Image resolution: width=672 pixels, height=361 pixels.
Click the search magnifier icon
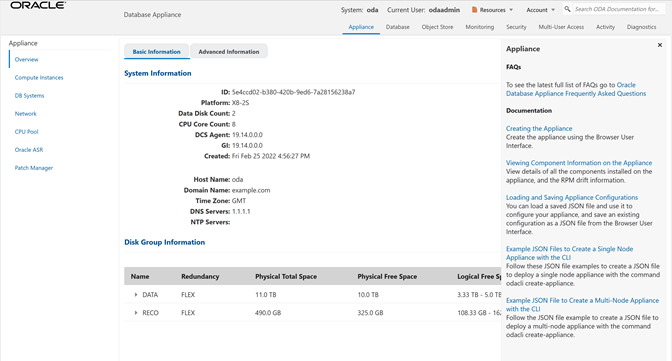[567, 9]
